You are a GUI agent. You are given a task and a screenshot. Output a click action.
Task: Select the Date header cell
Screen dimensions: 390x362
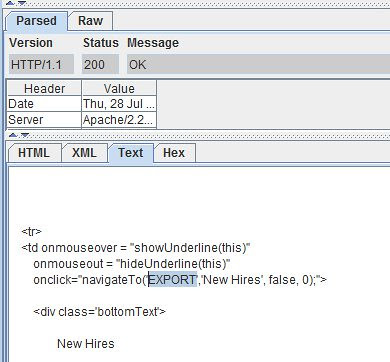click(x=44, y=104)
